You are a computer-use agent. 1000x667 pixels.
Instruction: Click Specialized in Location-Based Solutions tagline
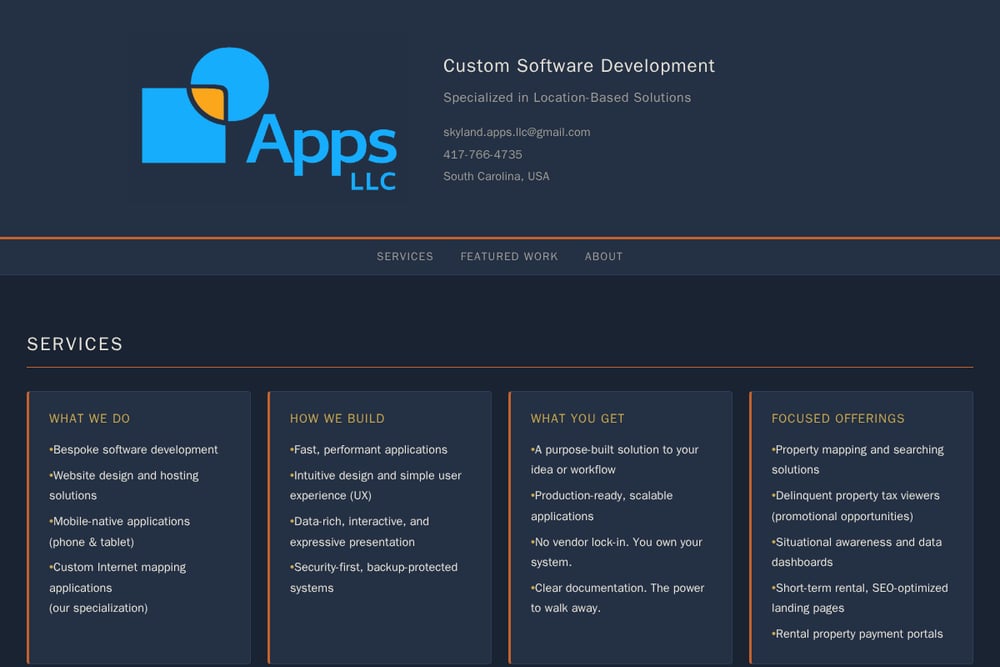(x=567, y=98)
